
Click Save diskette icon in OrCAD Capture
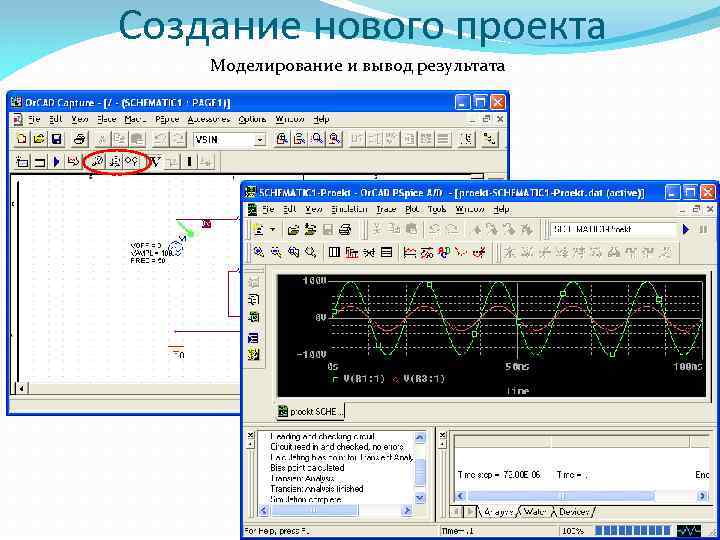click(56, 139)
